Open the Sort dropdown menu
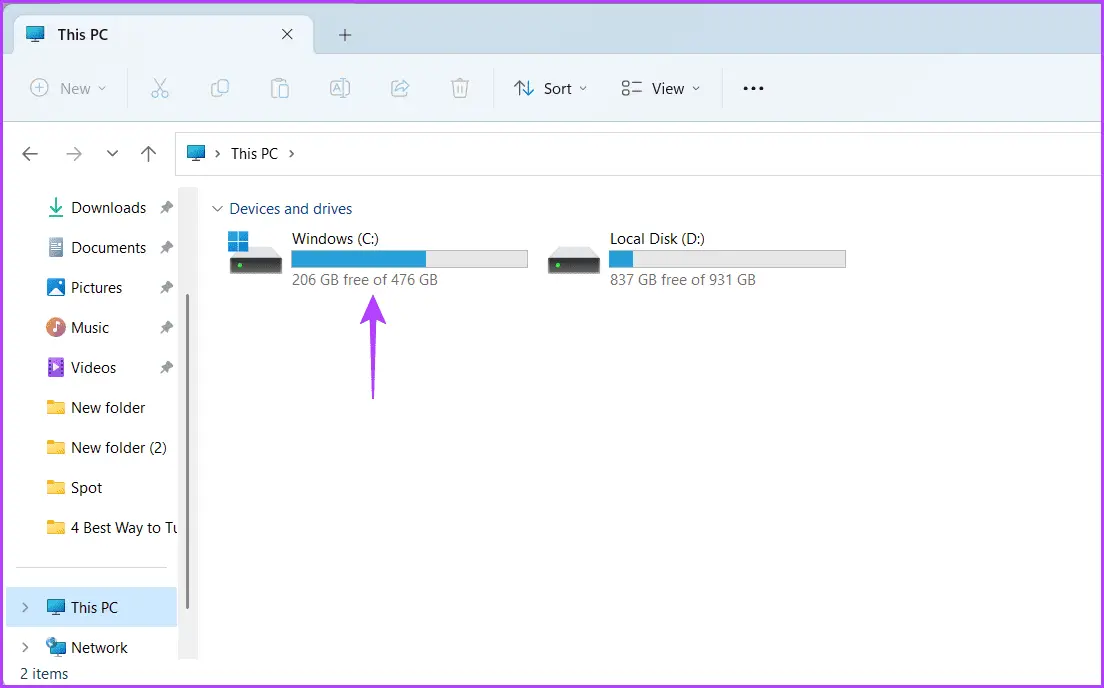 coord(551,88)
